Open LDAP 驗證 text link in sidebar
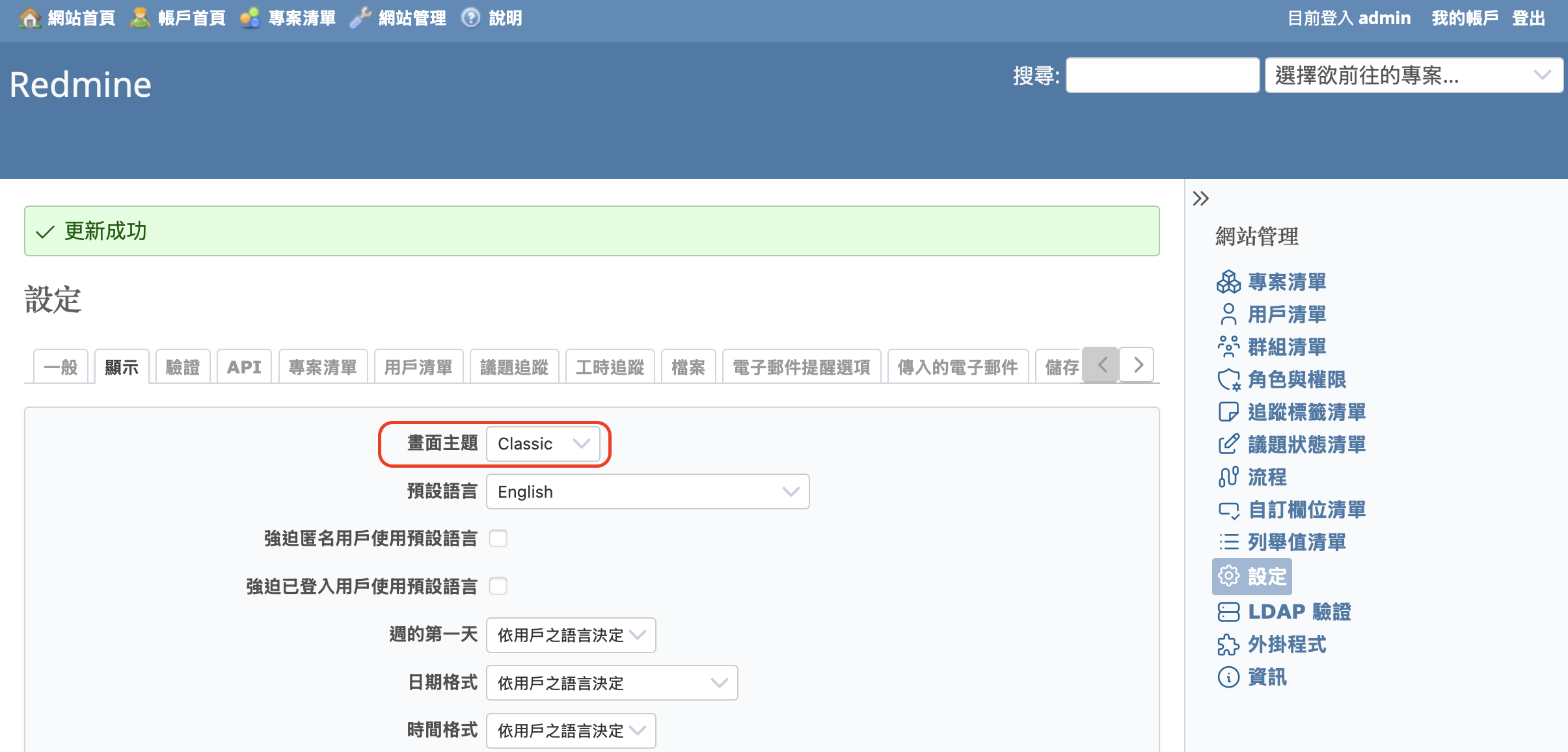The image size is (1568, 752). [x=1299, y=611]
